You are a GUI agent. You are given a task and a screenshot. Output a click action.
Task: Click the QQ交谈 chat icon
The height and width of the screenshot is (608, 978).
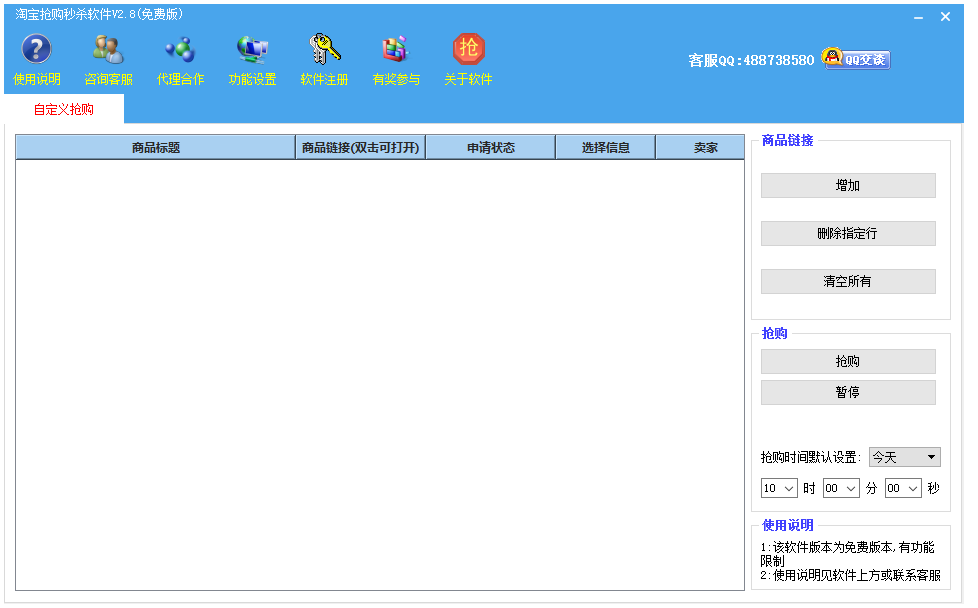point(855,59)
